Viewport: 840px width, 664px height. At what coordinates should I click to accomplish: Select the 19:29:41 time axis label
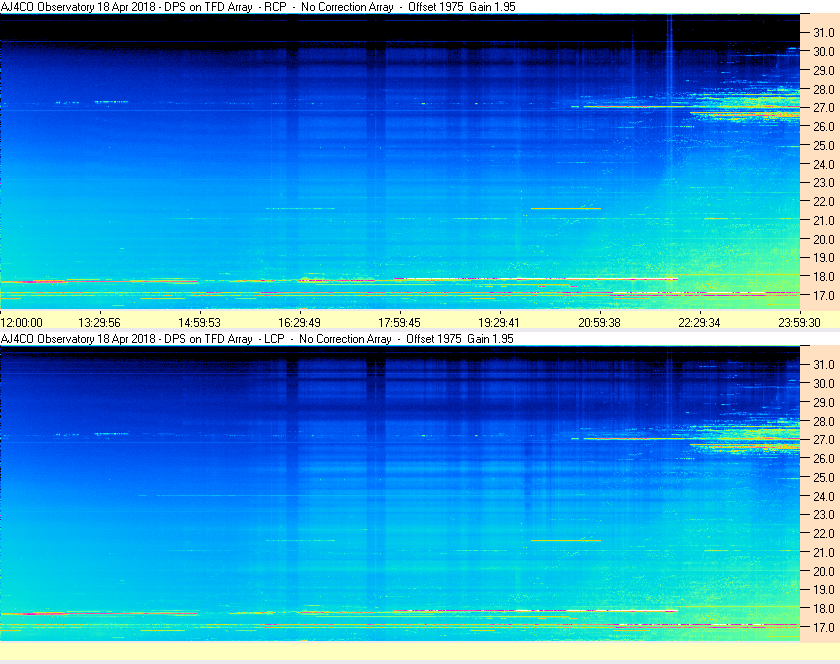tap(499, 323)
